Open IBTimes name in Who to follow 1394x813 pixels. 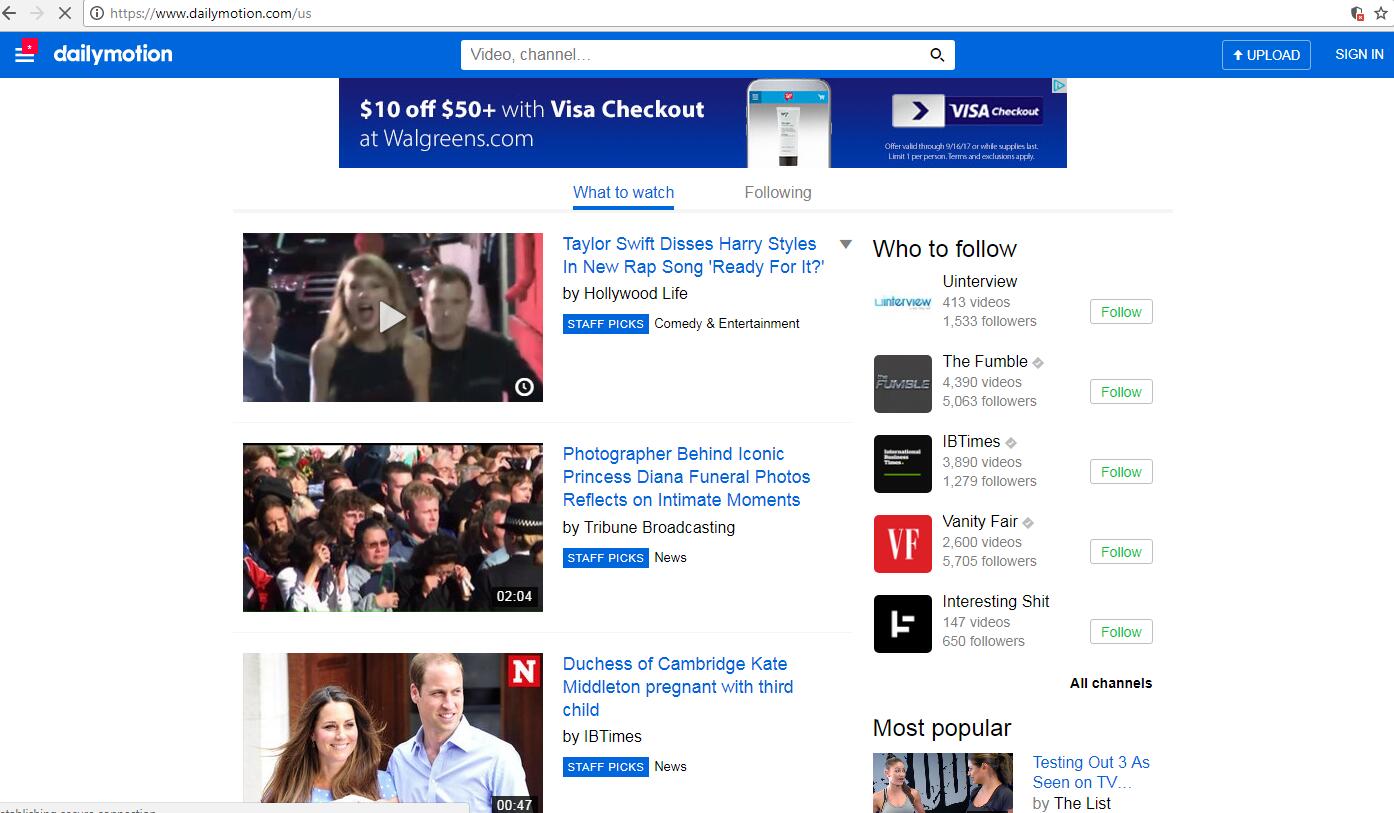[x=971, y=441]
